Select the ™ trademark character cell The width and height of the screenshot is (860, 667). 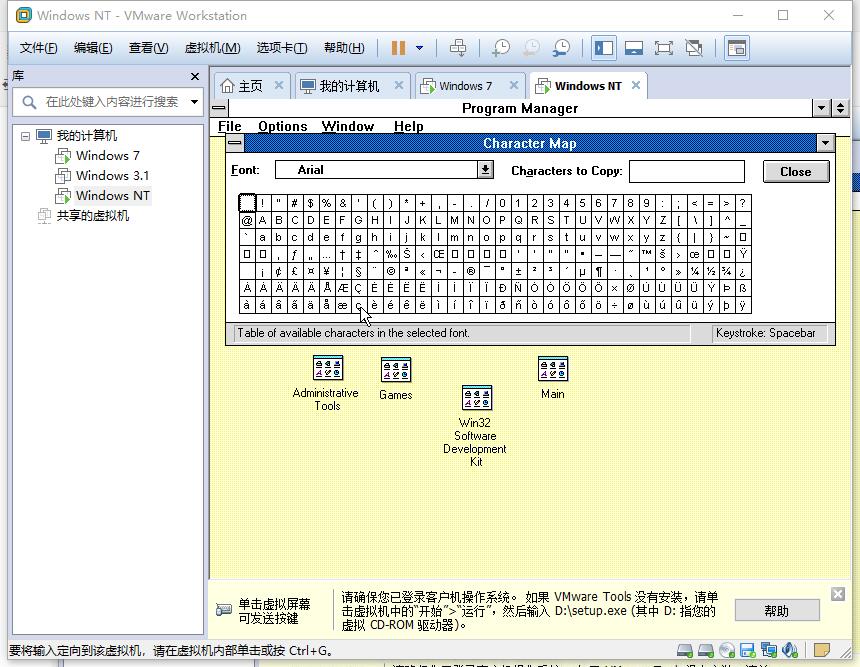point(647,254)
